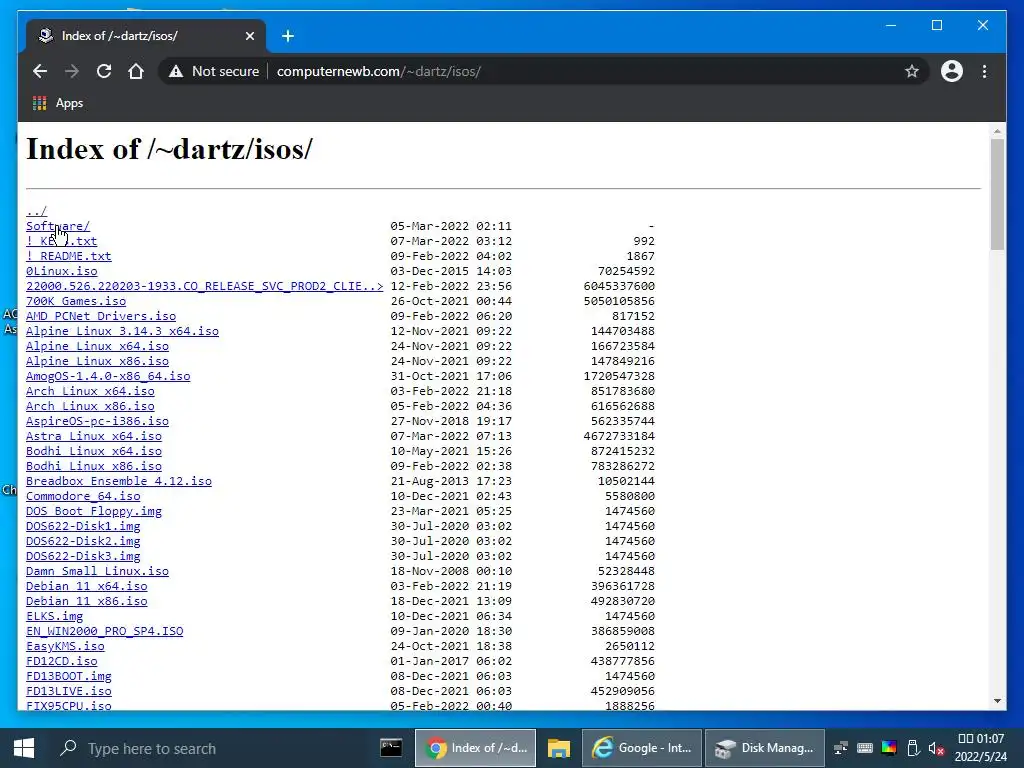Download Debian_11_x64.iso
The height and width of the screenshot is (768, 1024).
point(87,586)
